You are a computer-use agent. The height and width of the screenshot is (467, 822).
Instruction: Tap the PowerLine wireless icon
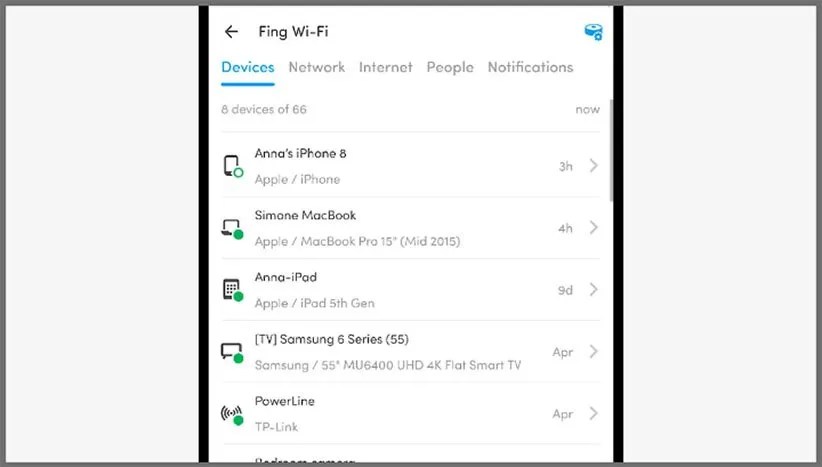[x=232, y=414]
